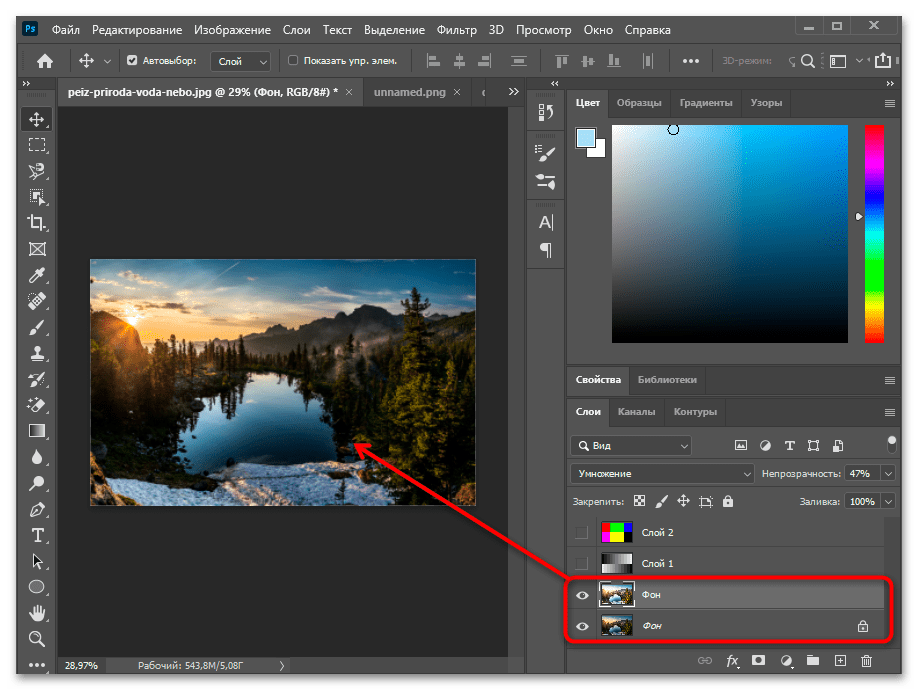Click the rainbow hue slider strip

pos(874,235)
